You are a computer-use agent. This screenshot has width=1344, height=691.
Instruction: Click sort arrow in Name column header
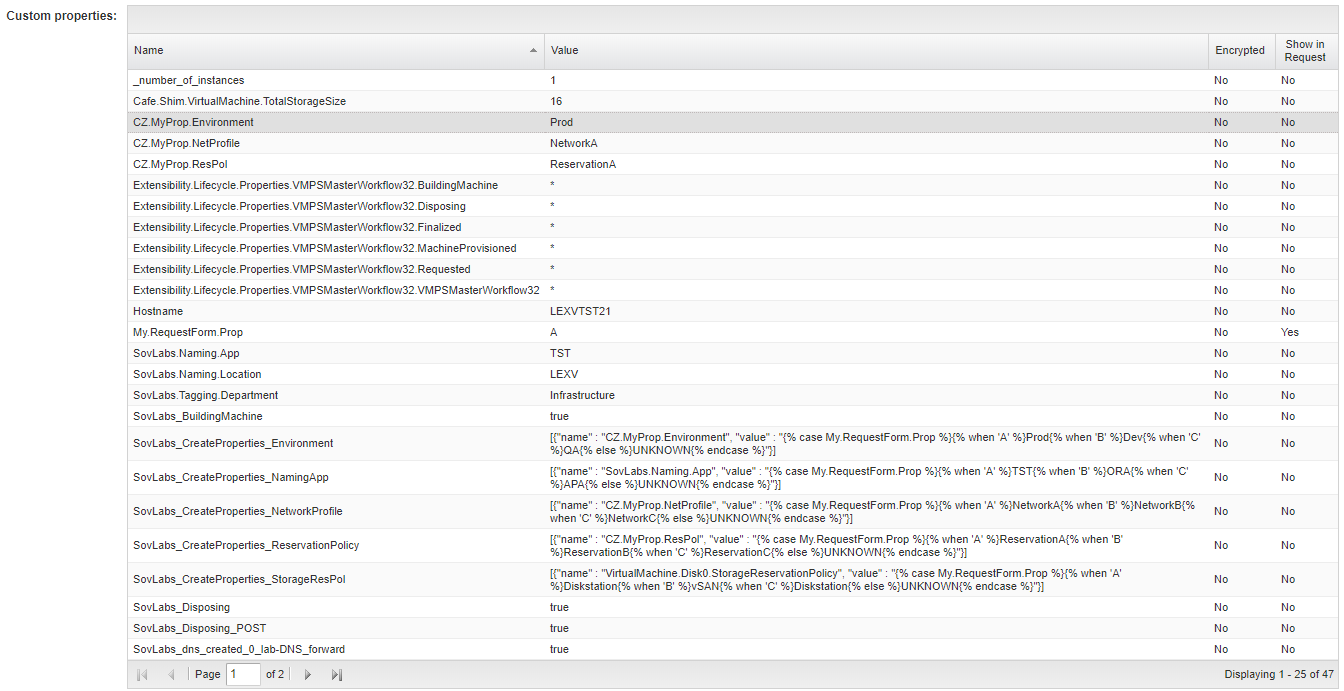(x=533, y=51)
